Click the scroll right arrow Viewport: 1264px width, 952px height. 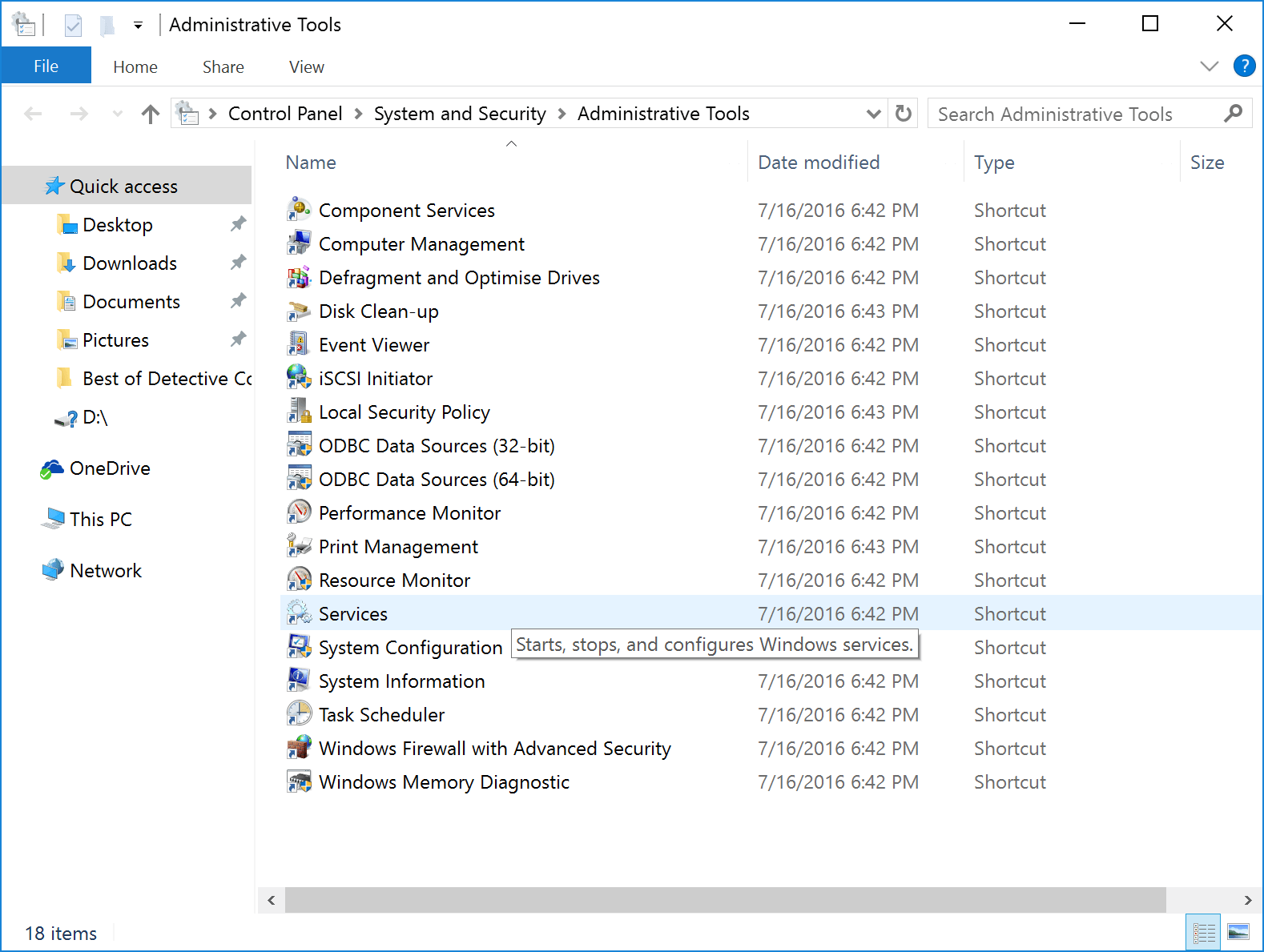tap(1247, 900)
